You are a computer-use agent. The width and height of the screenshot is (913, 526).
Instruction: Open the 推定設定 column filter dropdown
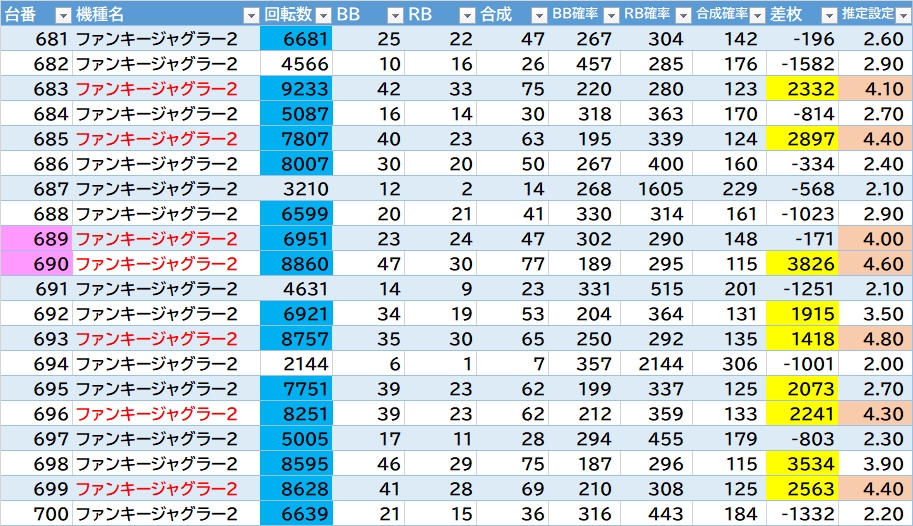click(x=904, y=15)
